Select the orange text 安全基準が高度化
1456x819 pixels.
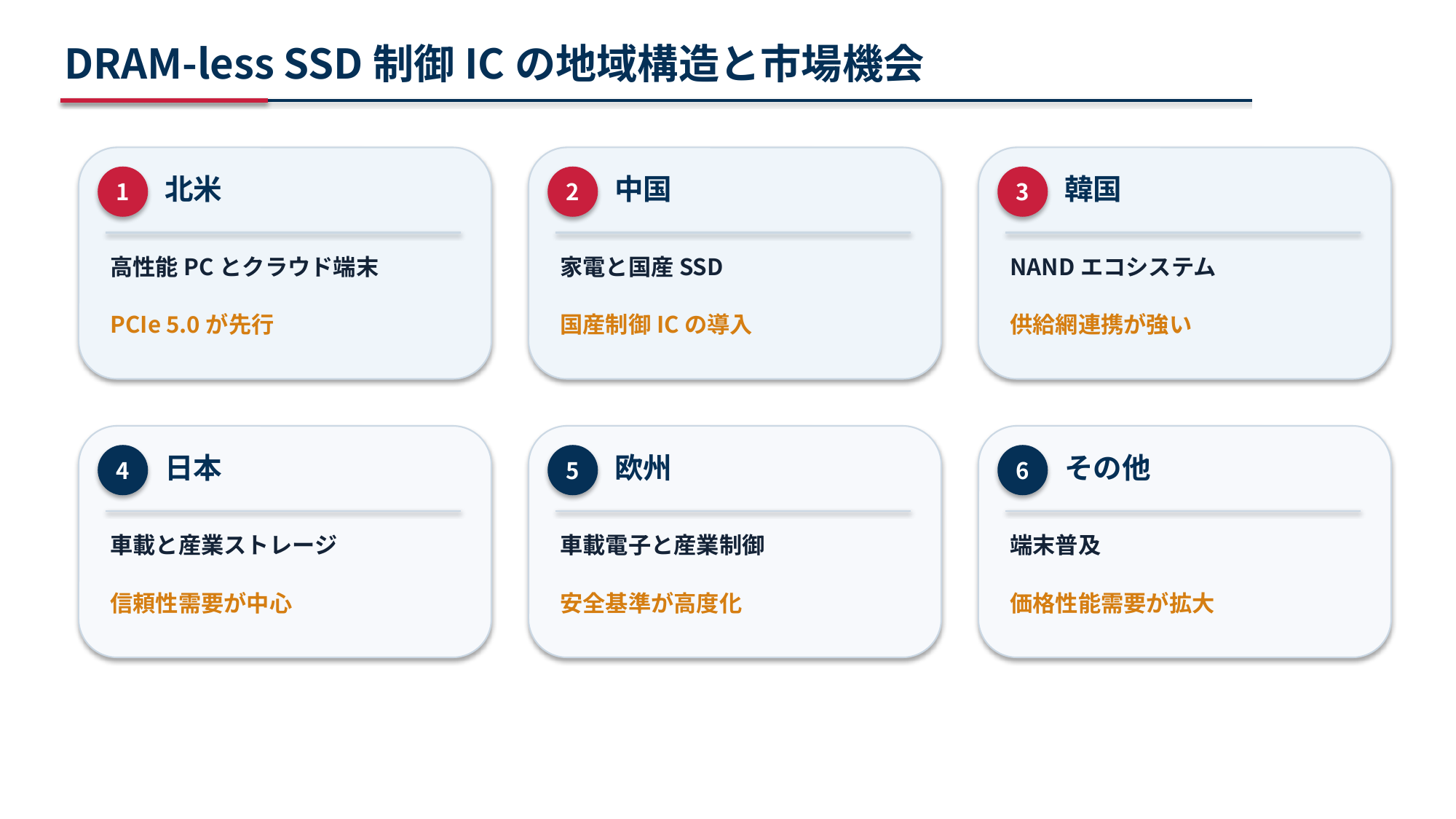pos(651,604)
